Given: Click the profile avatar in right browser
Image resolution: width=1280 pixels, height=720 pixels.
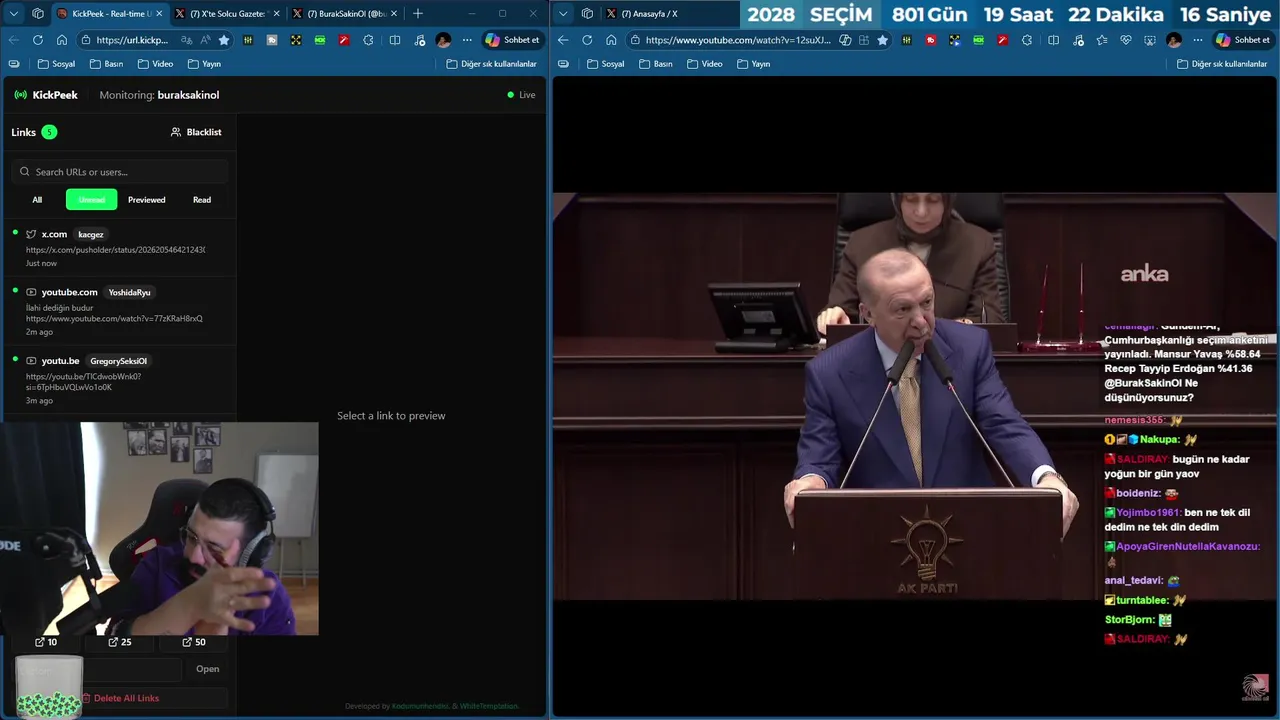Looking at the screenshot, I should click(1174, 40).
